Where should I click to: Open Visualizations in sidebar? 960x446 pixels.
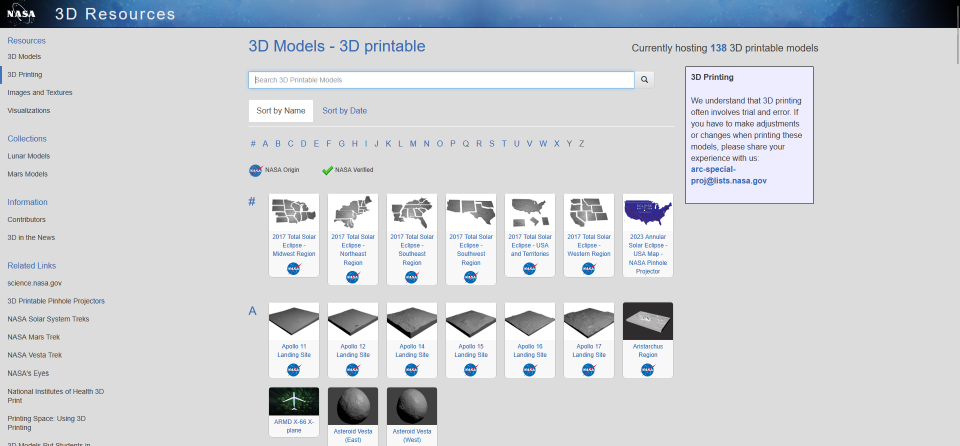(x=29, y=111)
